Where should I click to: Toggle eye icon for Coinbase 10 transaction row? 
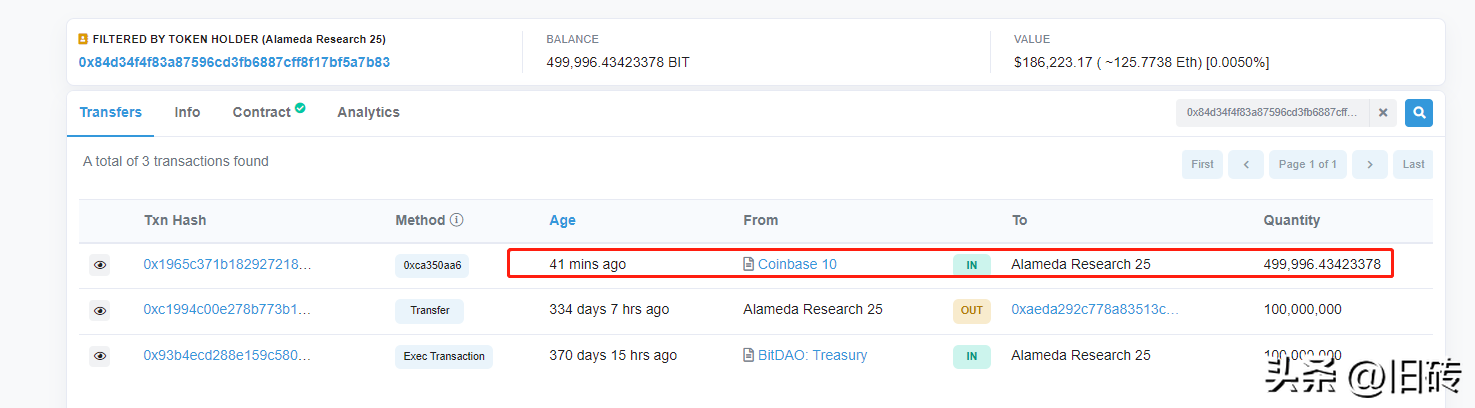(100, 265)
